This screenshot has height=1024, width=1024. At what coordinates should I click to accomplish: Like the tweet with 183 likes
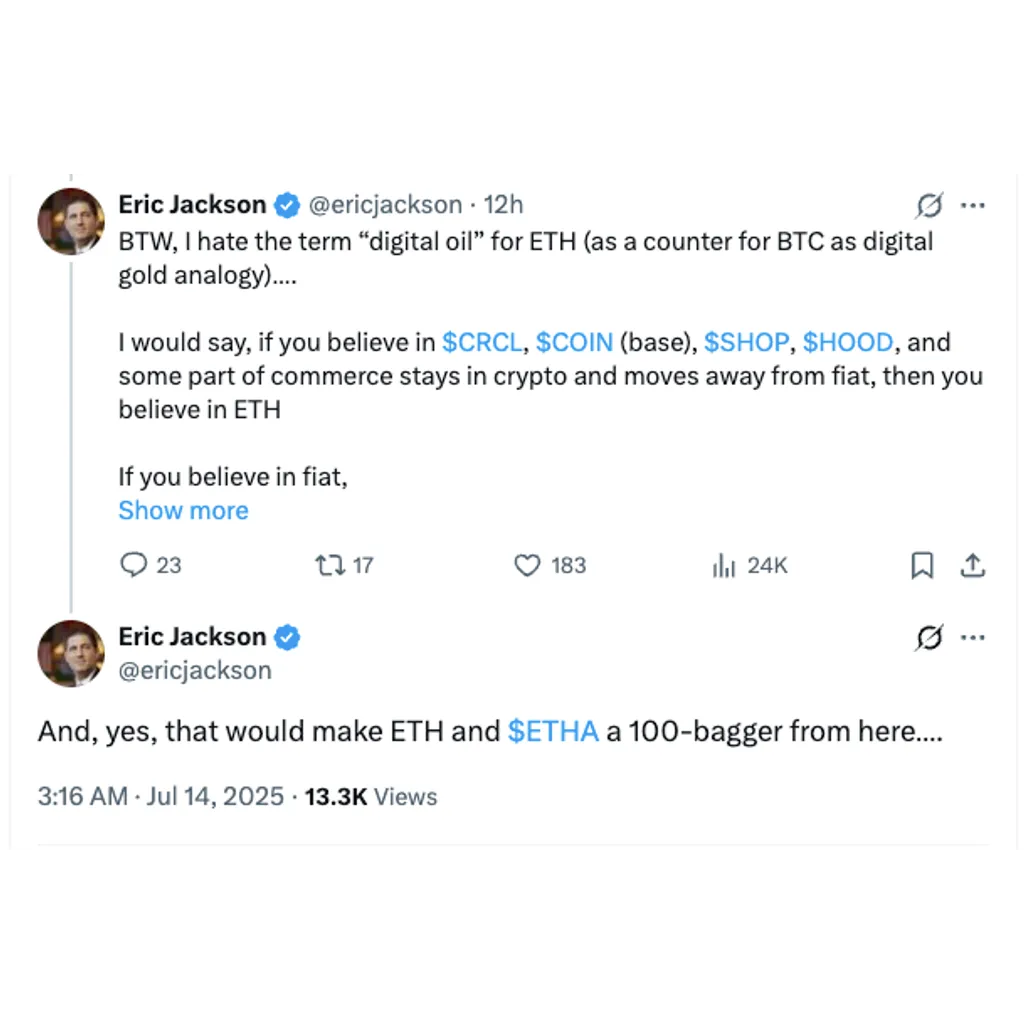tap(550, 565)
